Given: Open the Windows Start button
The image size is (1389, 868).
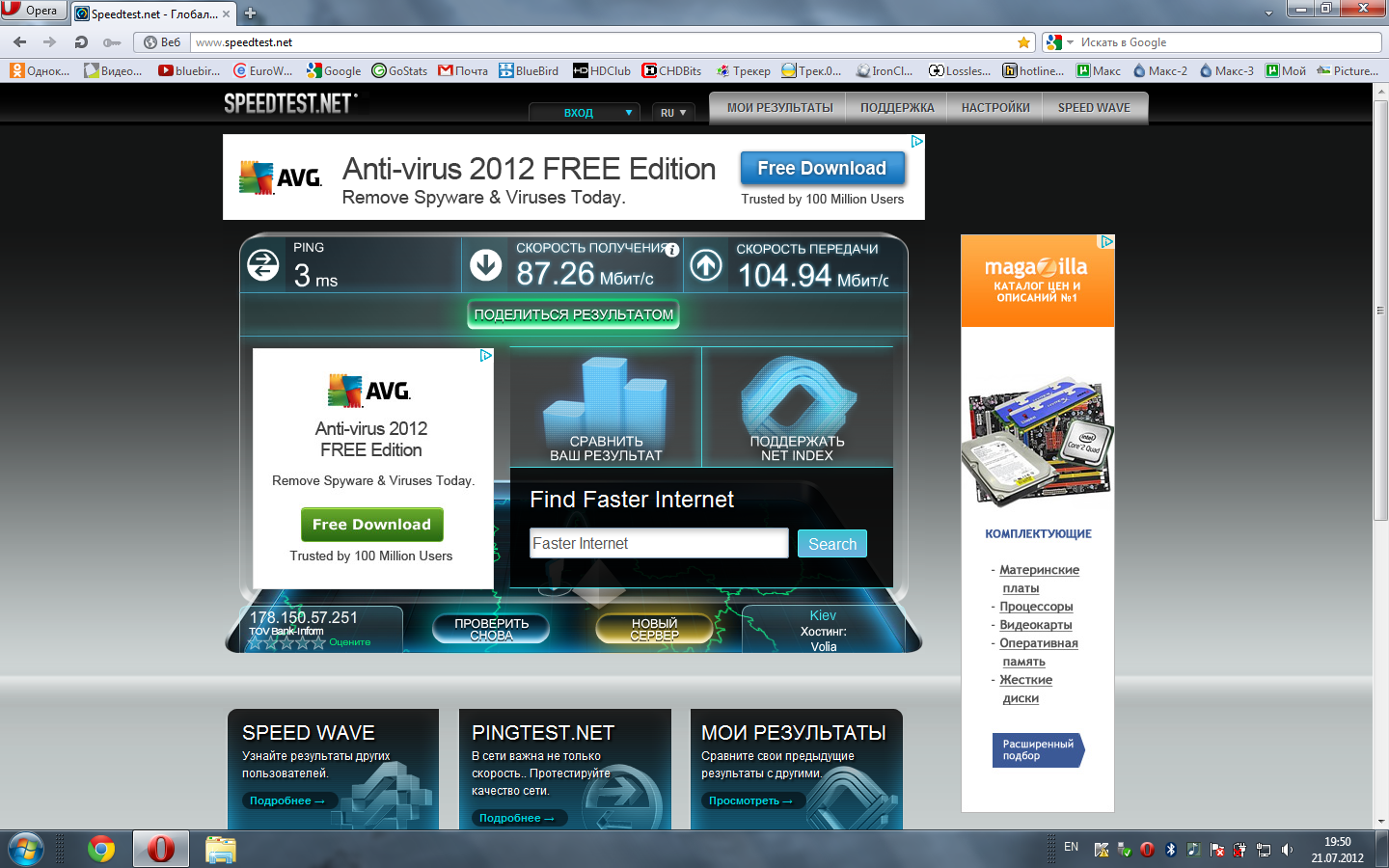Looking at the screenshot, I should click(x=26, y=849).
